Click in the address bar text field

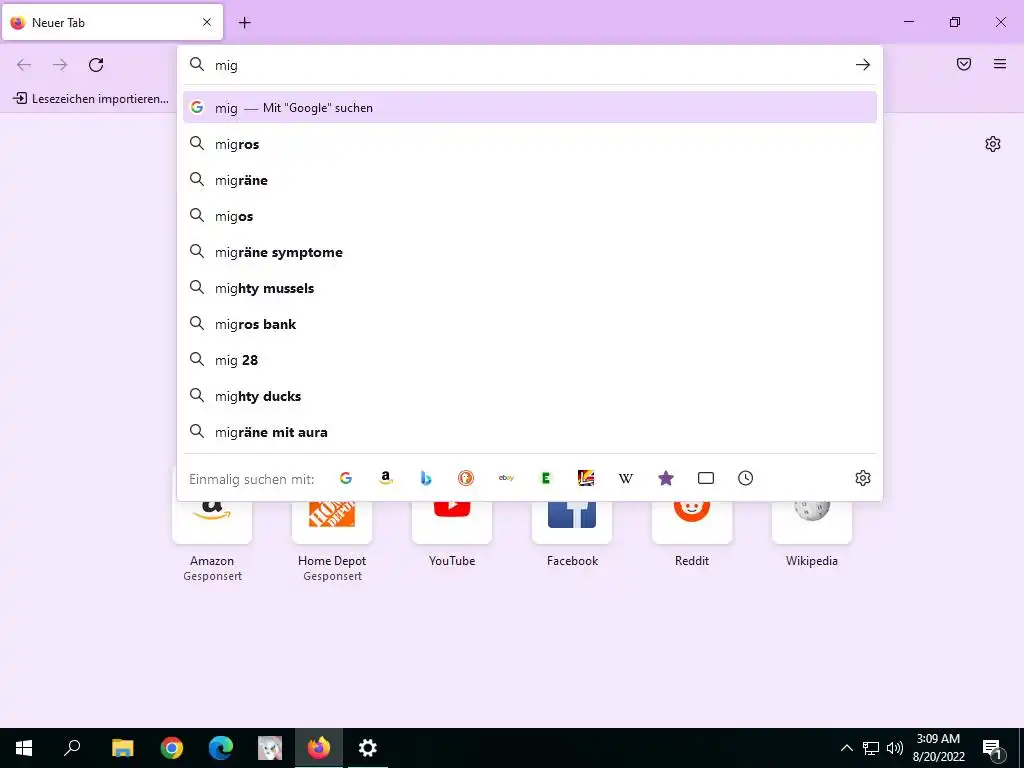pos(529,65)
